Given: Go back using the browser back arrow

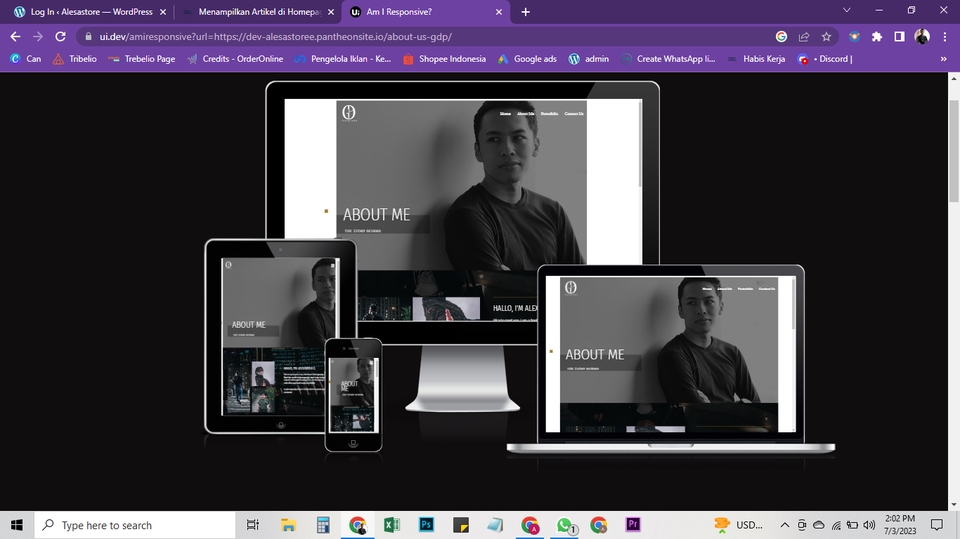Looking at the screenshot, I should (x=15, y=37).
